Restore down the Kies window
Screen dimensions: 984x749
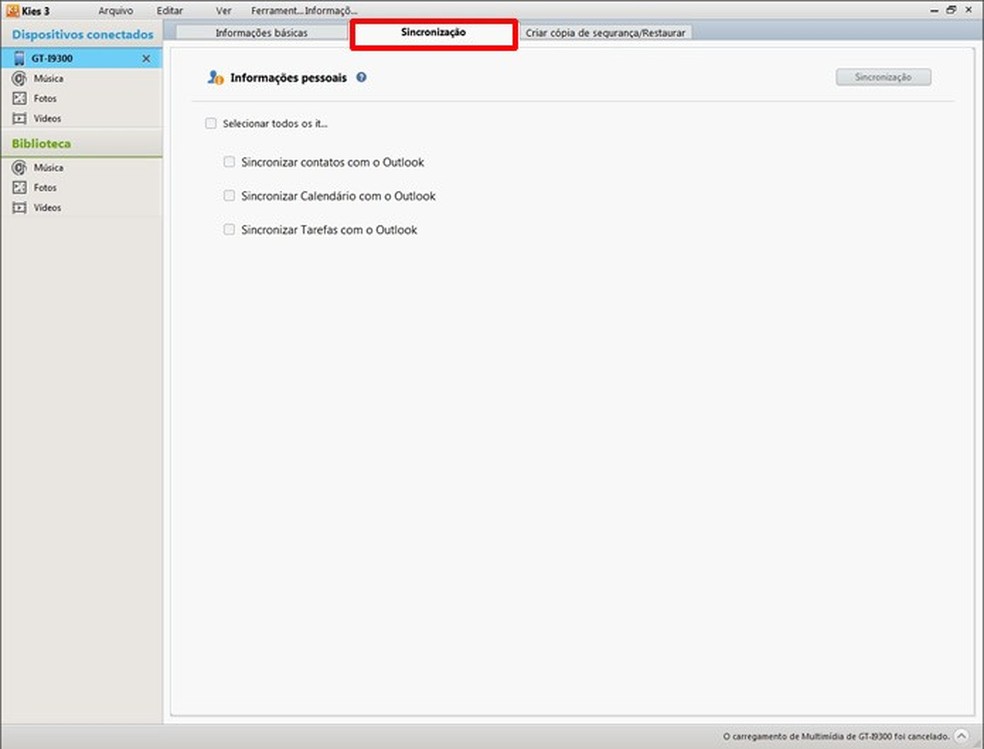pyautogui.click(x=951, y=9)
